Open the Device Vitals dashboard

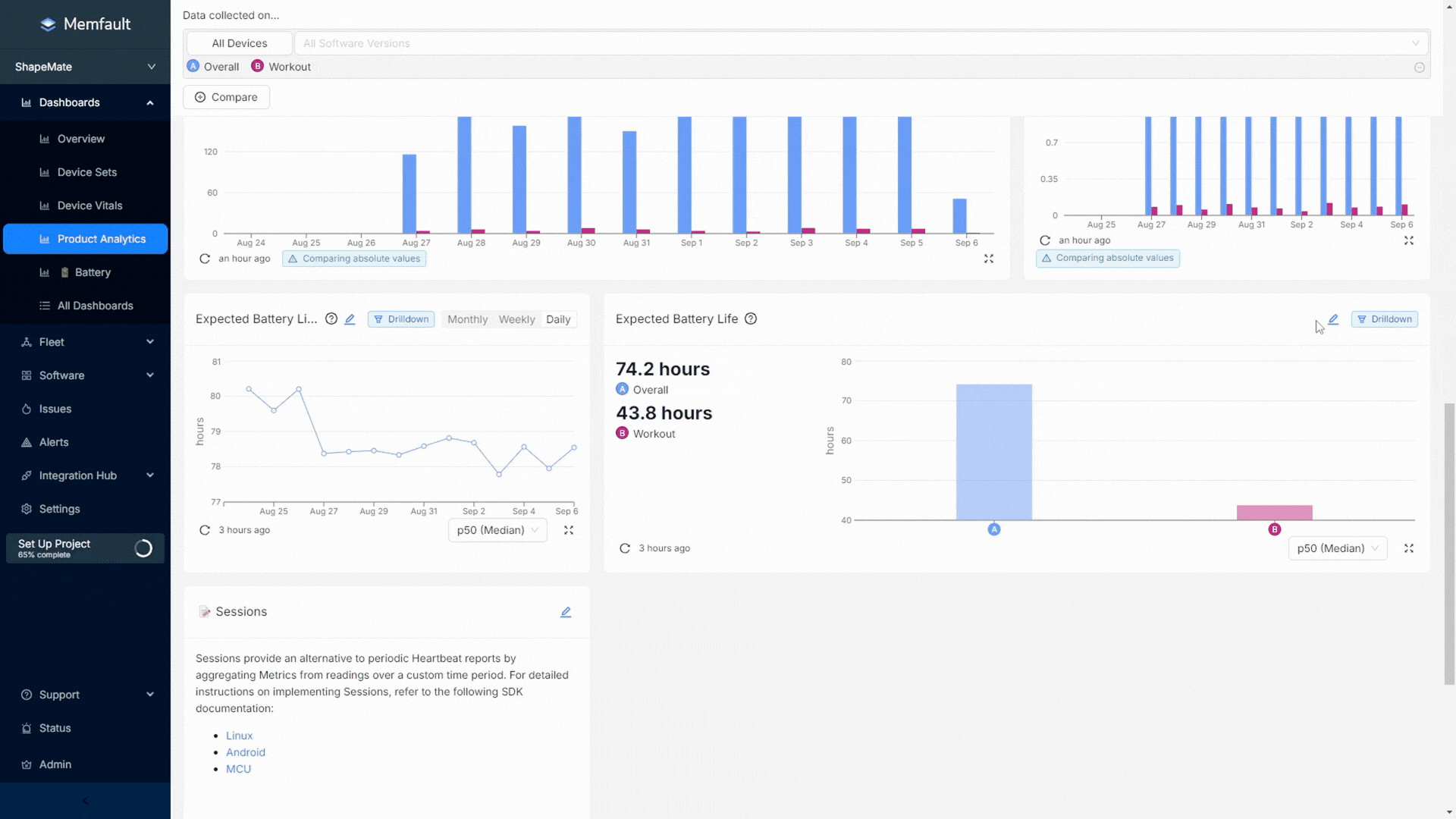89,206
